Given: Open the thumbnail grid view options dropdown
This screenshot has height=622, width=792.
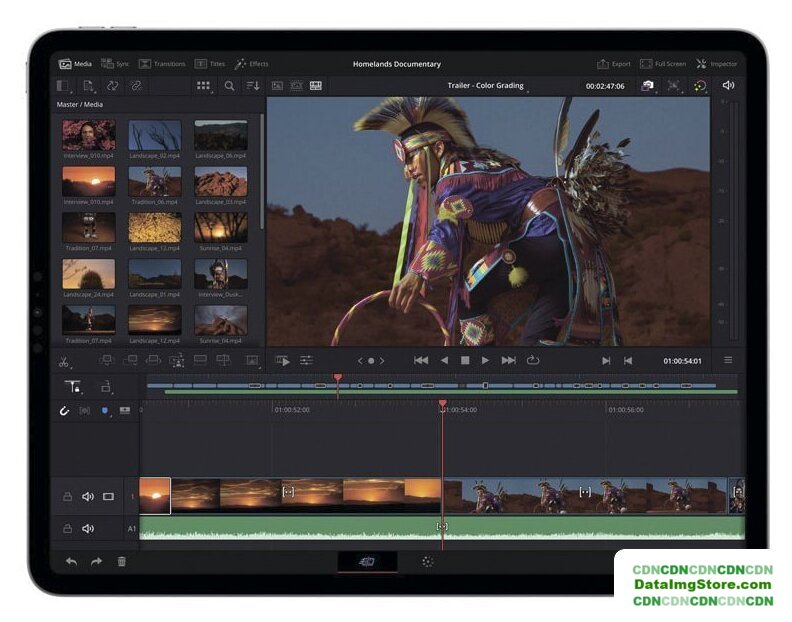Looking at the screenshot, I should click(x=203, y=86).
